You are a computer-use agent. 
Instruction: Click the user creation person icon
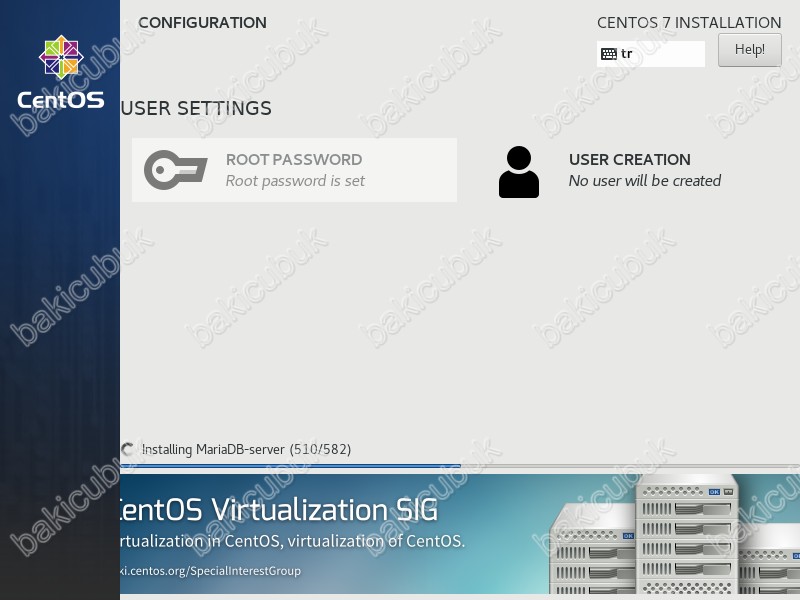click(519, 172)
